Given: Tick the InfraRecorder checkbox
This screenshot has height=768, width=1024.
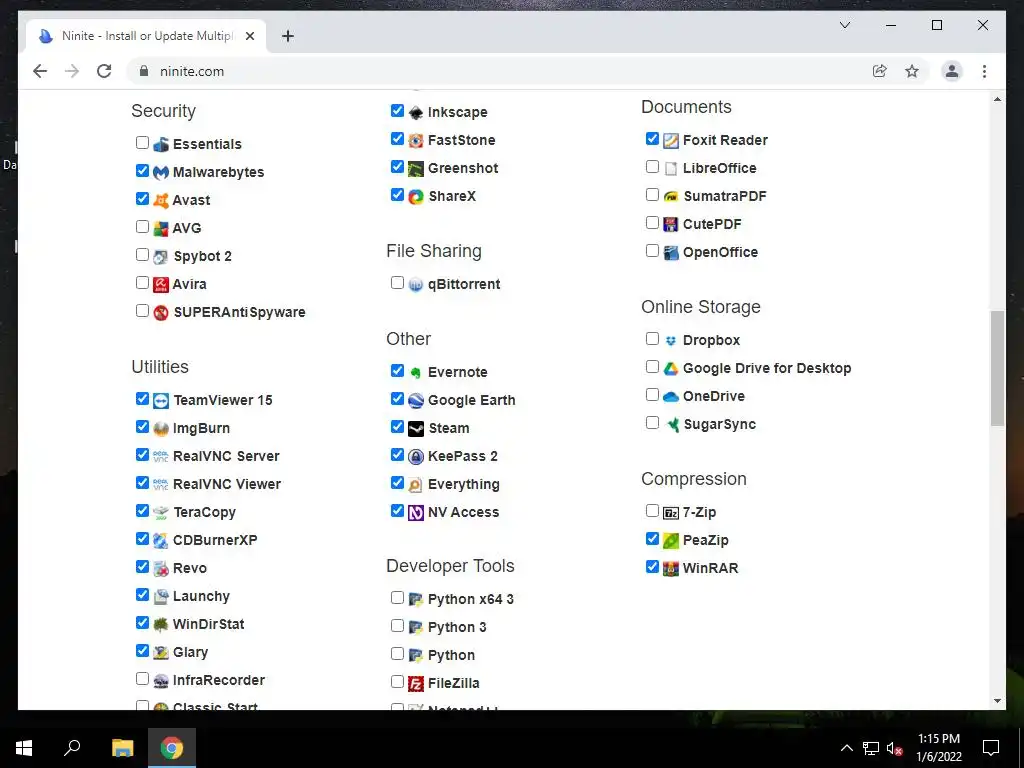Looking at the screenshot, I should [x=142, y=679].
